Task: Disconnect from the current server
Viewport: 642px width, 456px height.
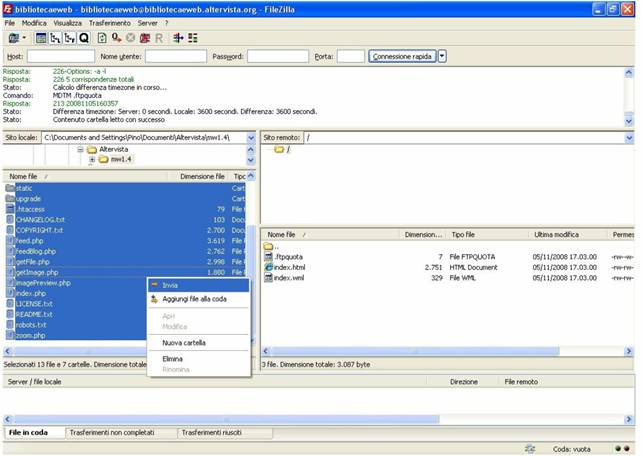Action: [145, 38]
